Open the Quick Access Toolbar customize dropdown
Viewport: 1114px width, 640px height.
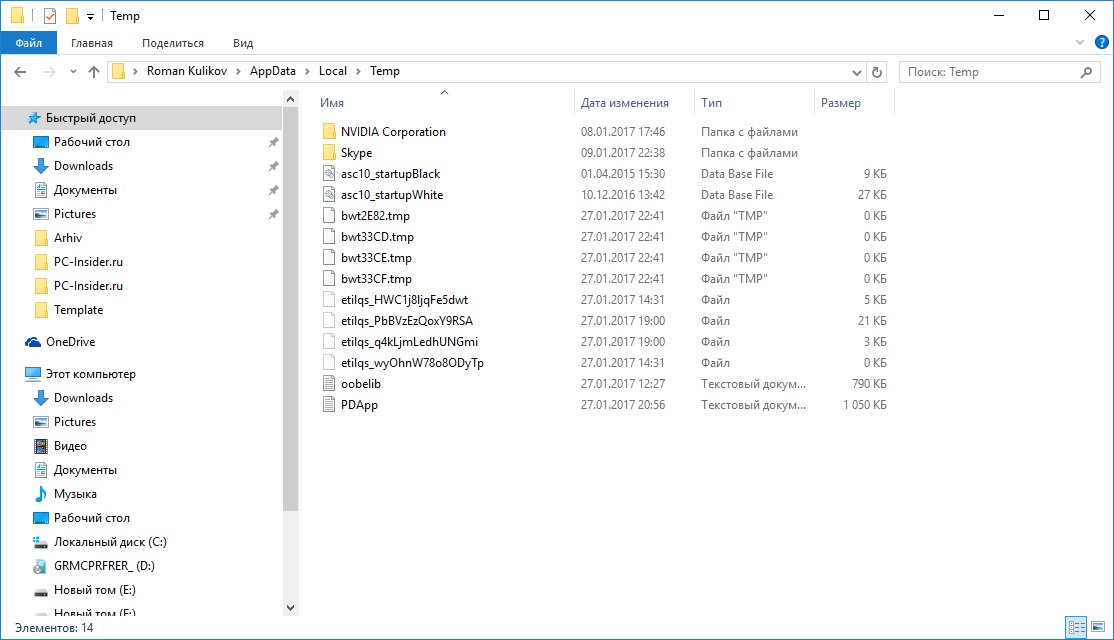[x=90, y=16]
